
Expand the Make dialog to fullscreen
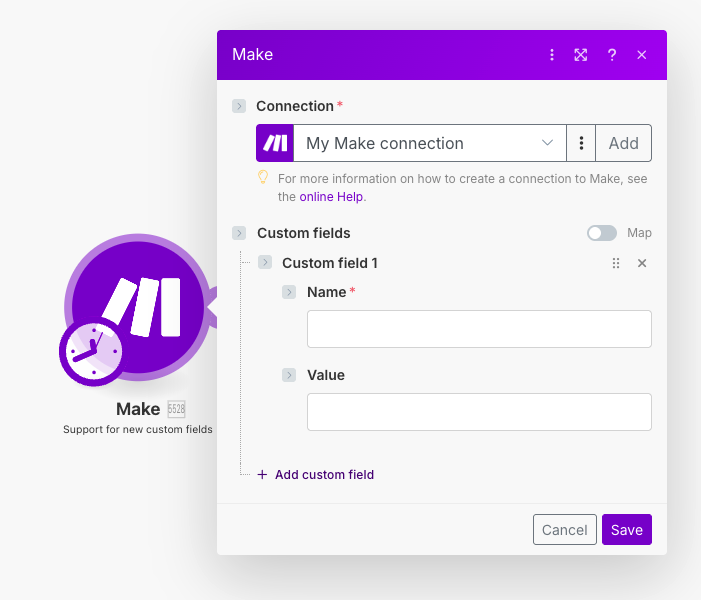[x=581, y=55]
